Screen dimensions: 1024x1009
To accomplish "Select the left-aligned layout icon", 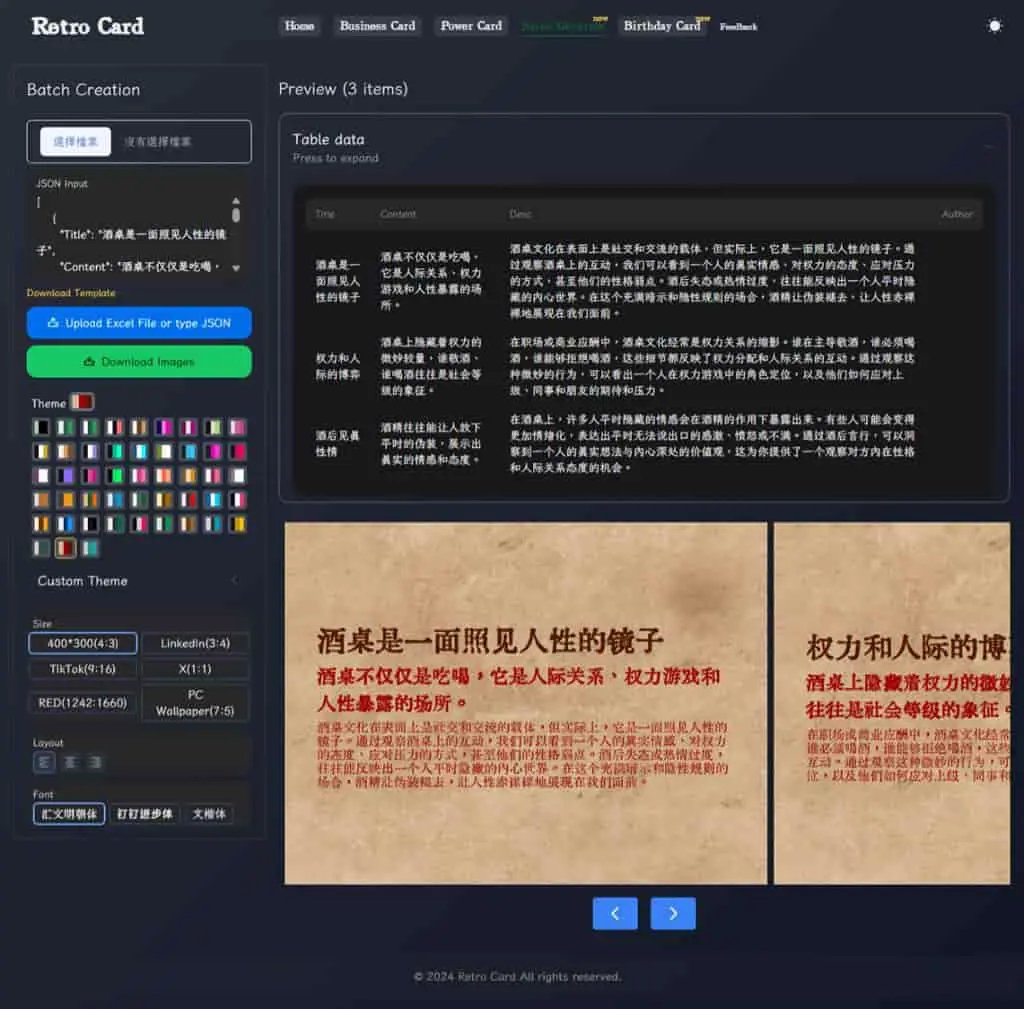I will click(44, 762).
